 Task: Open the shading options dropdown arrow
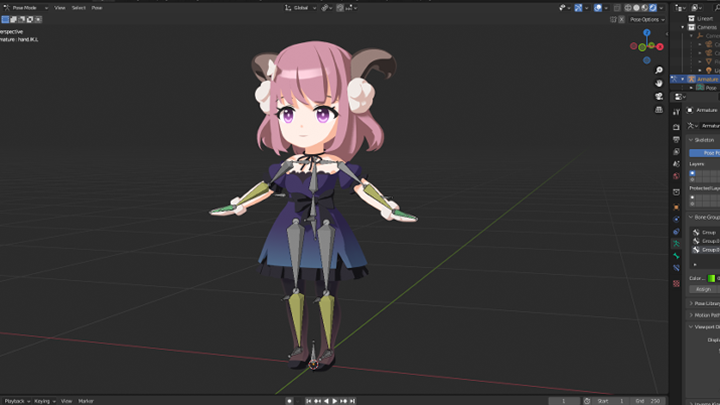click(661, 8)
